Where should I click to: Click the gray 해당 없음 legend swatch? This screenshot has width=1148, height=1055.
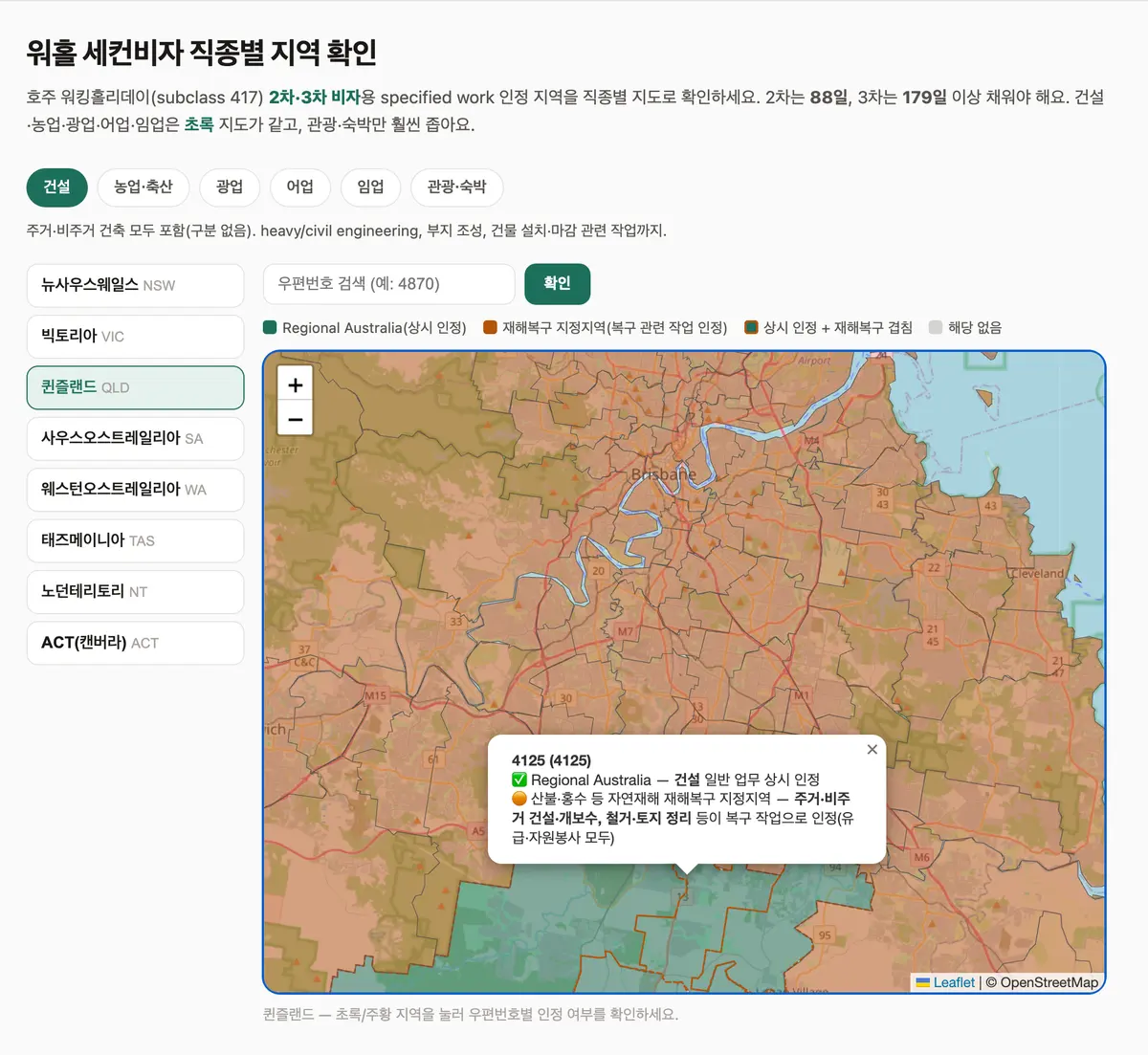pyautogui.click(x=936, y=327)
